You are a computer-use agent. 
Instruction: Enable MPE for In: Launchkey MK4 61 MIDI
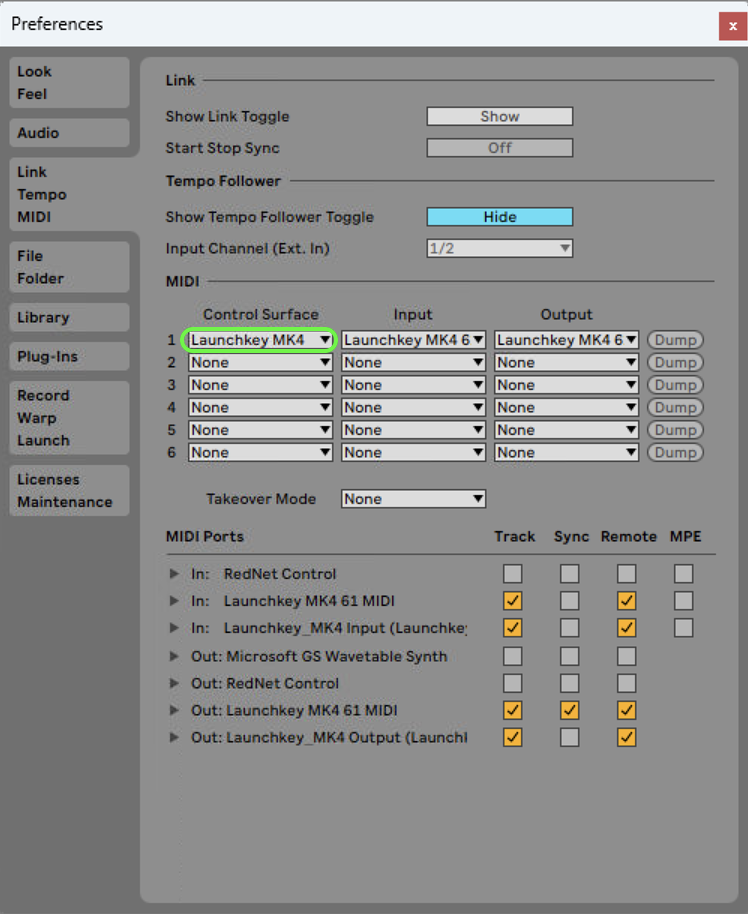click(x=683, y=600)
